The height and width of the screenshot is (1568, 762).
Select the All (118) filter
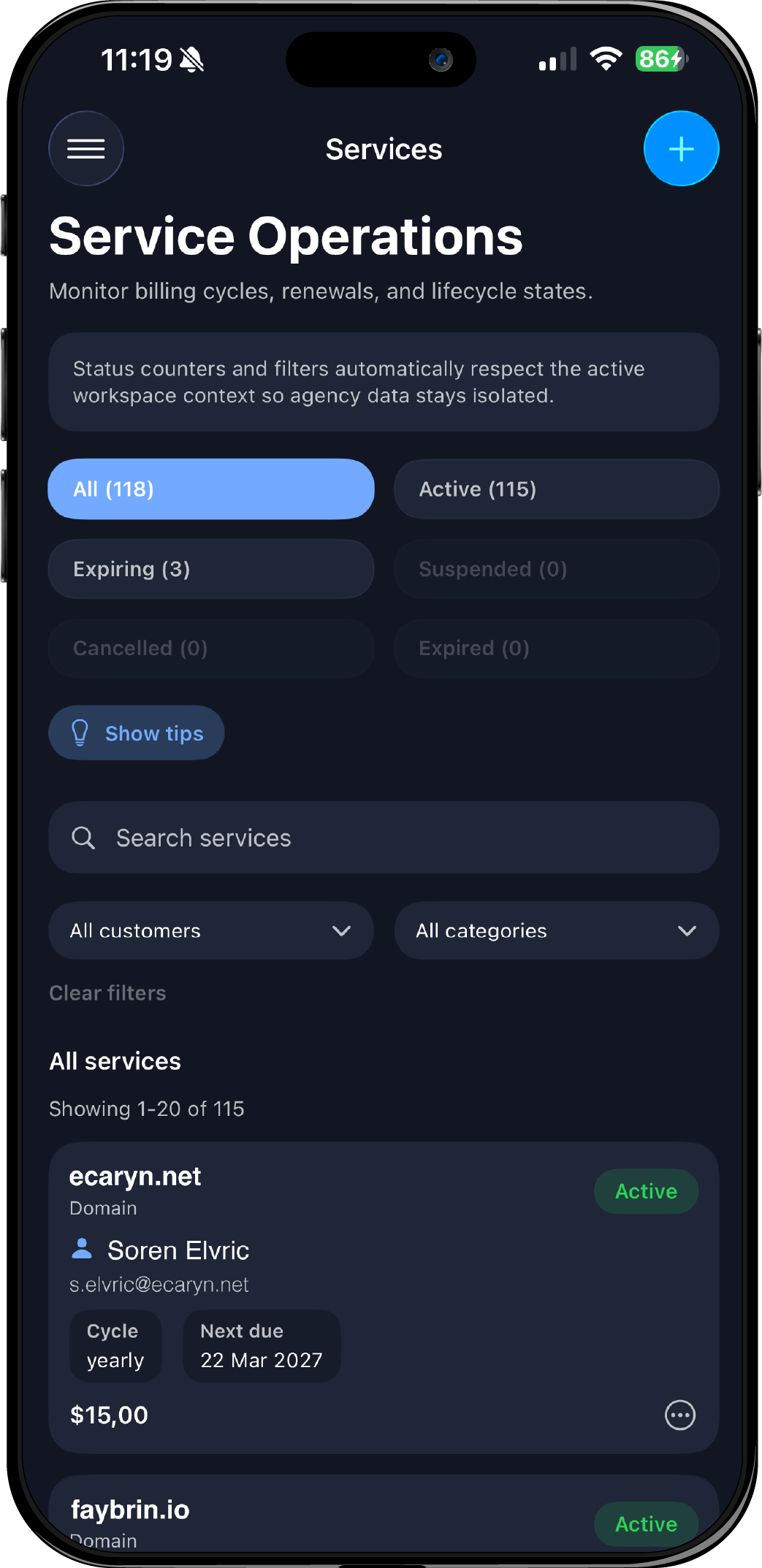click(x=211, y=489)
